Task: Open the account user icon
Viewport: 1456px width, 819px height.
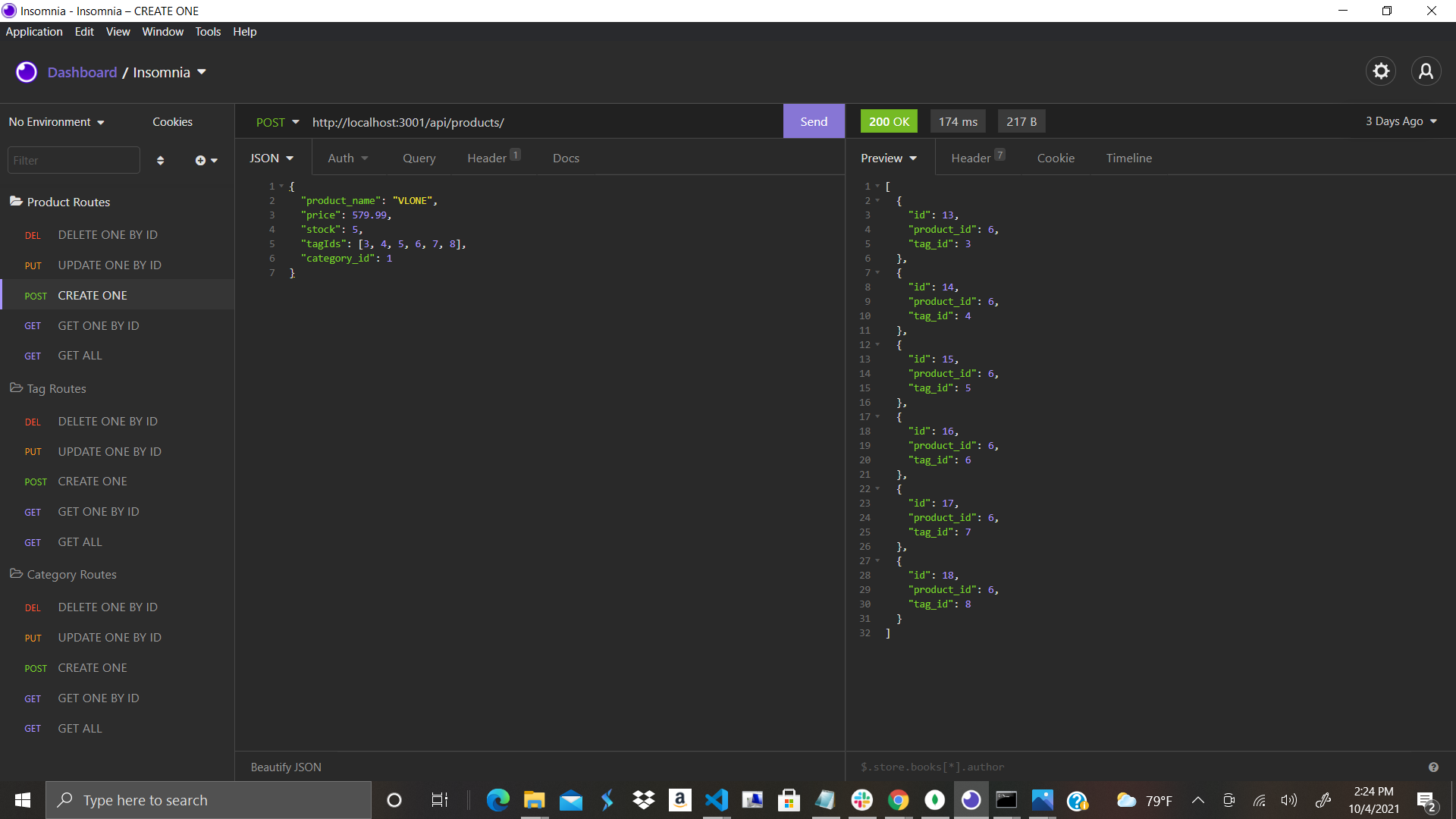Action: tap(1426, 71)
